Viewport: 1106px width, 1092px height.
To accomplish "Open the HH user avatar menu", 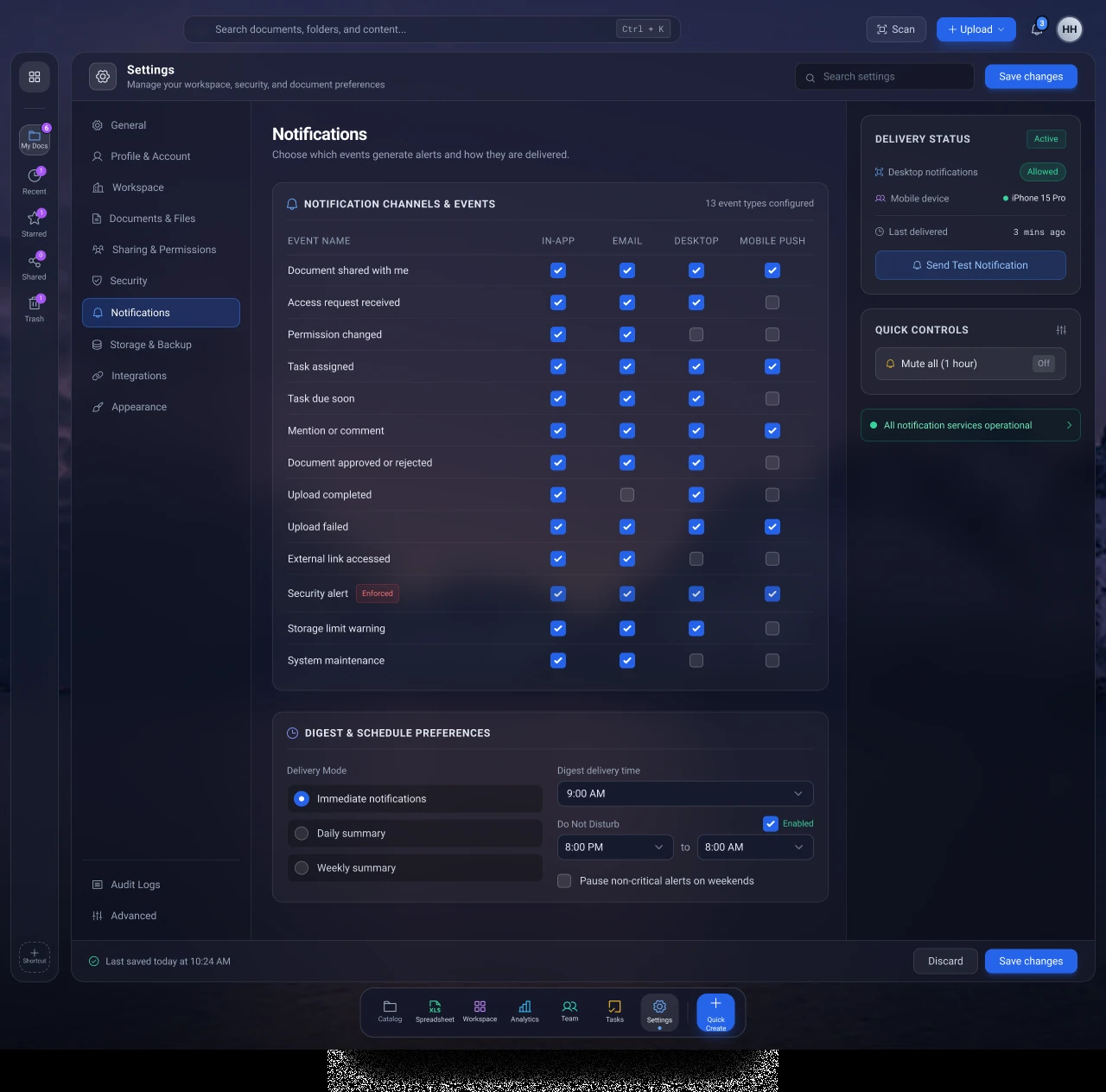I will tap(1070, 29).
